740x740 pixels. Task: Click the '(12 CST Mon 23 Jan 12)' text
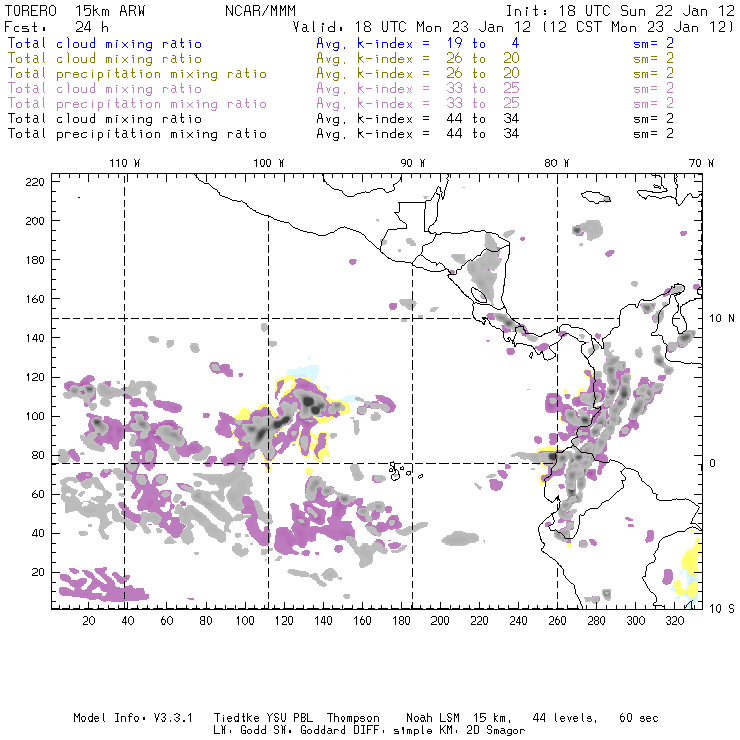point(638,27)
